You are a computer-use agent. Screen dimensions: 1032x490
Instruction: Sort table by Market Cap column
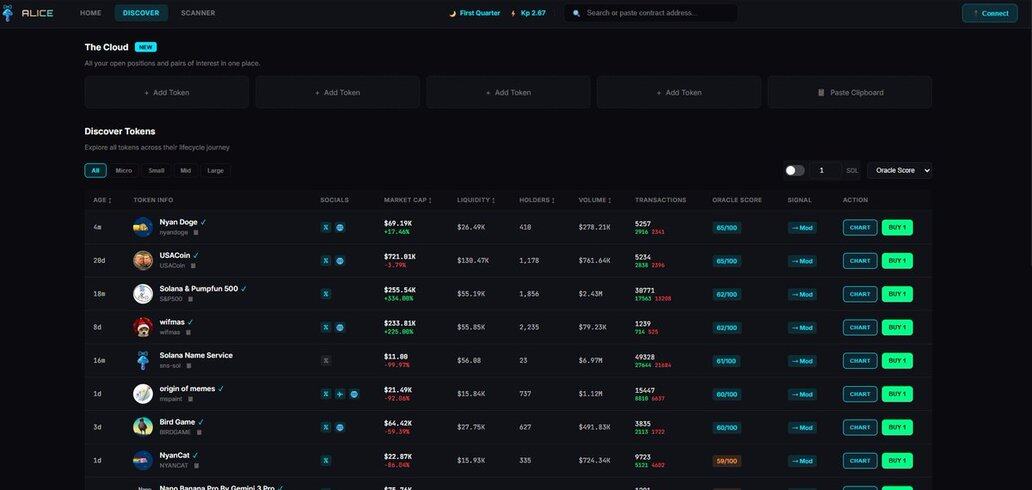click(x=407, y=200)
